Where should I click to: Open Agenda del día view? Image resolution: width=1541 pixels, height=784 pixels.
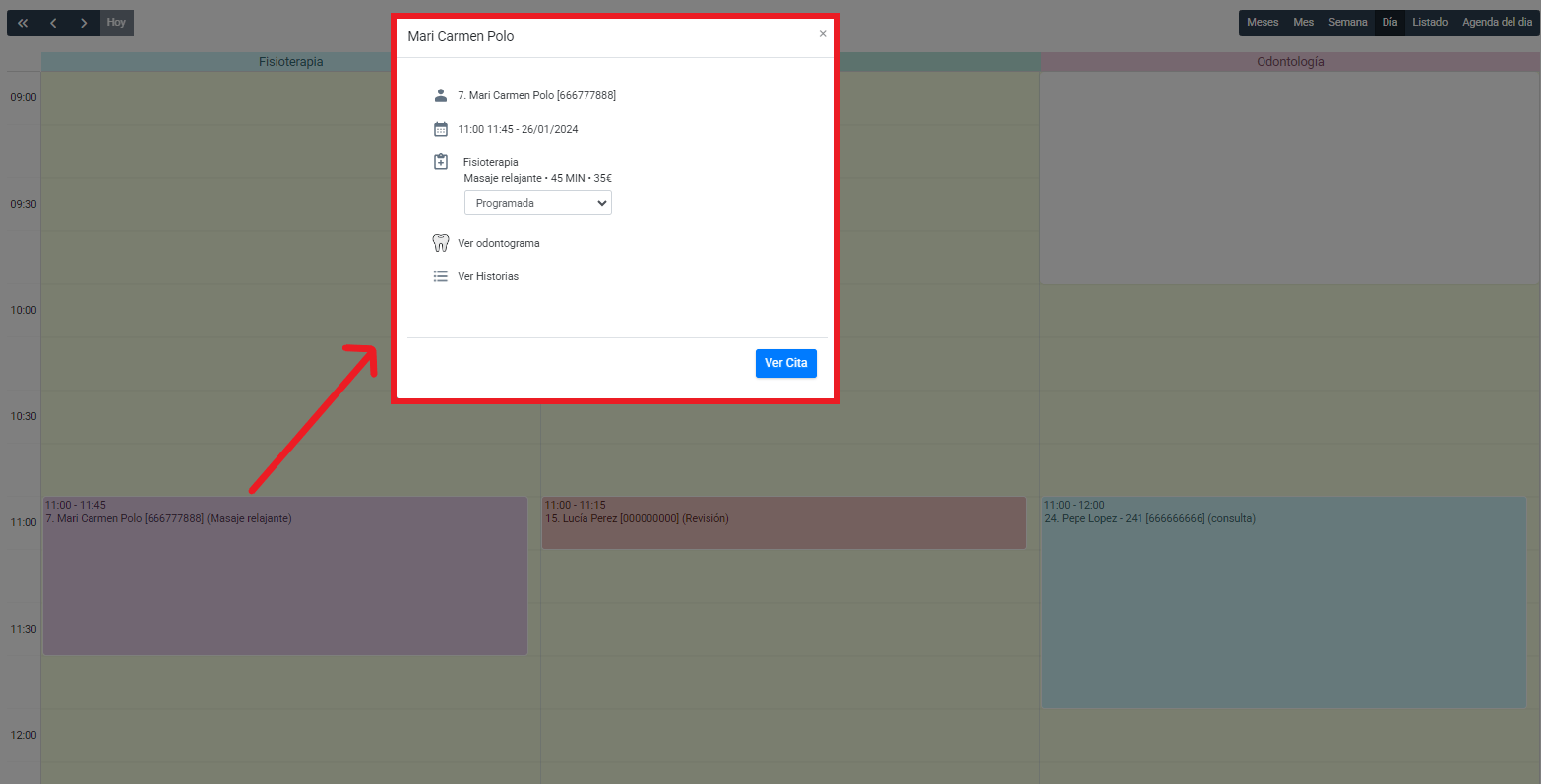tap(1496, 23)
